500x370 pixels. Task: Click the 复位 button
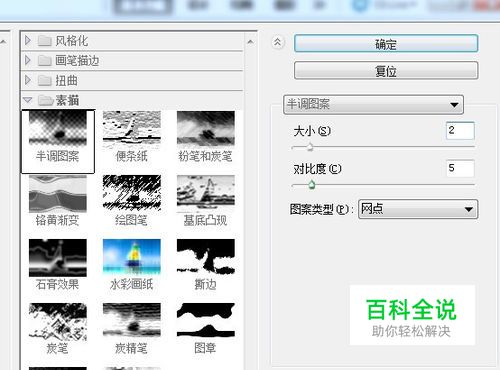pos(386,70)
